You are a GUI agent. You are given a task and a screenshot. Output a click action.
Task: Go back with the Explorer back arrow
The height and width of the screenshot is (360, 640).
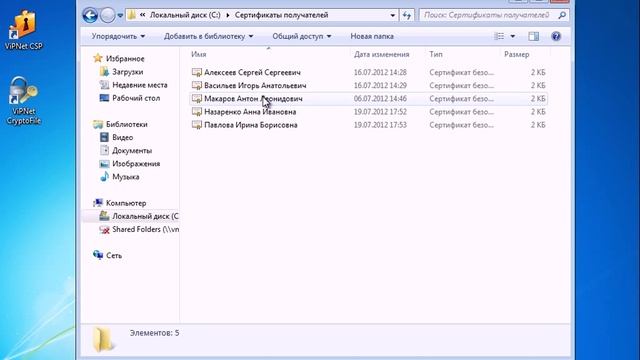click(x=90, y=16)
